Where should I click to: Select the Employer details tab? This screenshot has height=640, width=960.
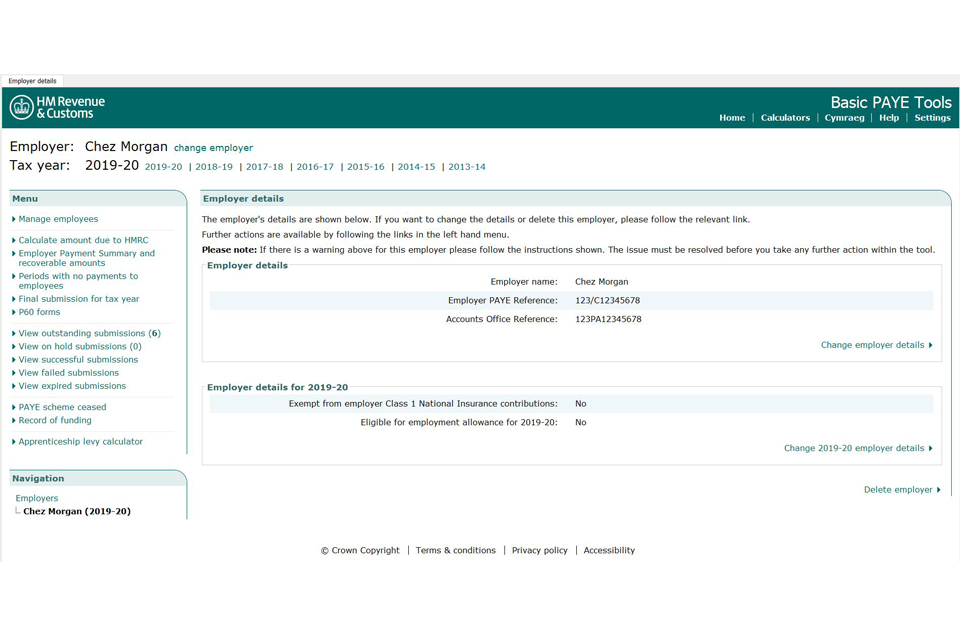coord(32,81)
